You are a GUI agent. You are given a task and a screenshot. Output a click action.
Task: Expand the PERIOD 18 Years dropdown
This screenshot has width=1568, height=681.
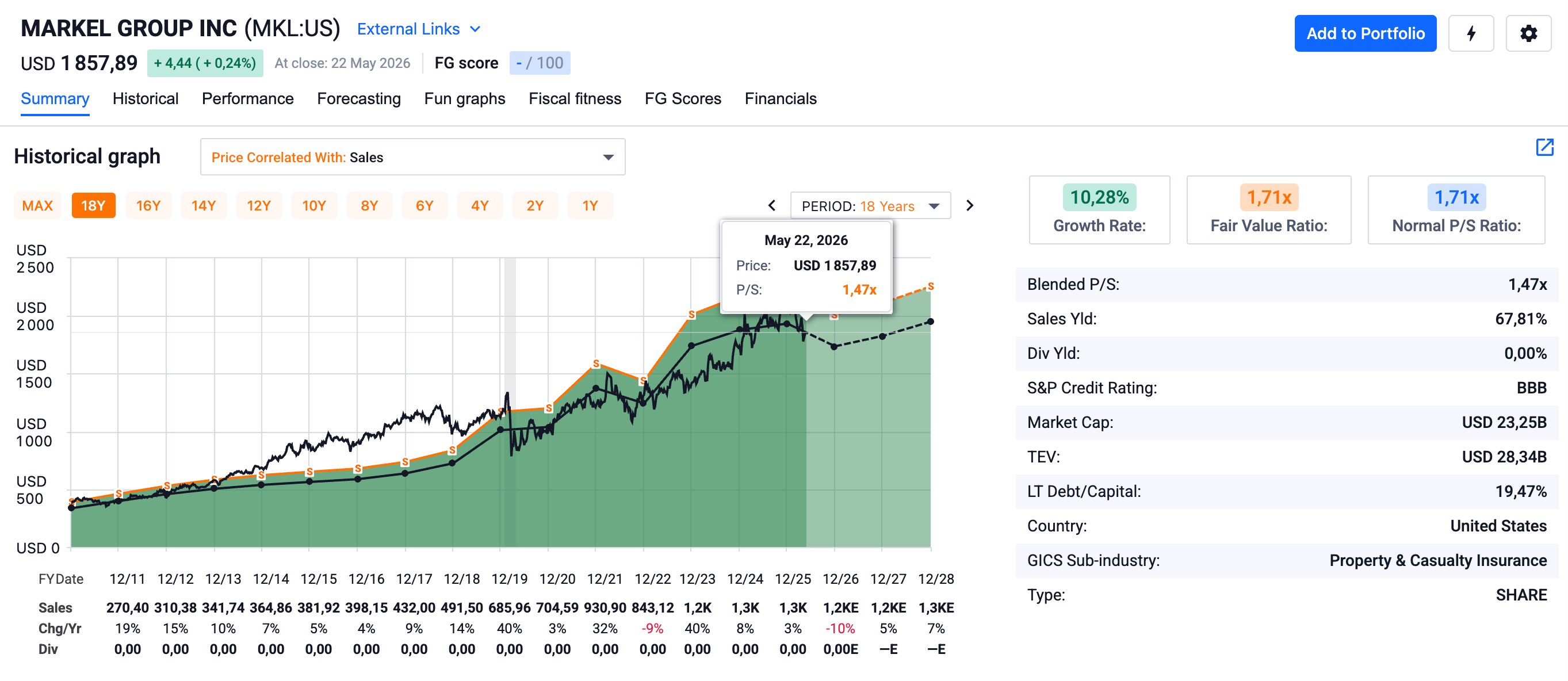pos(870,206)
